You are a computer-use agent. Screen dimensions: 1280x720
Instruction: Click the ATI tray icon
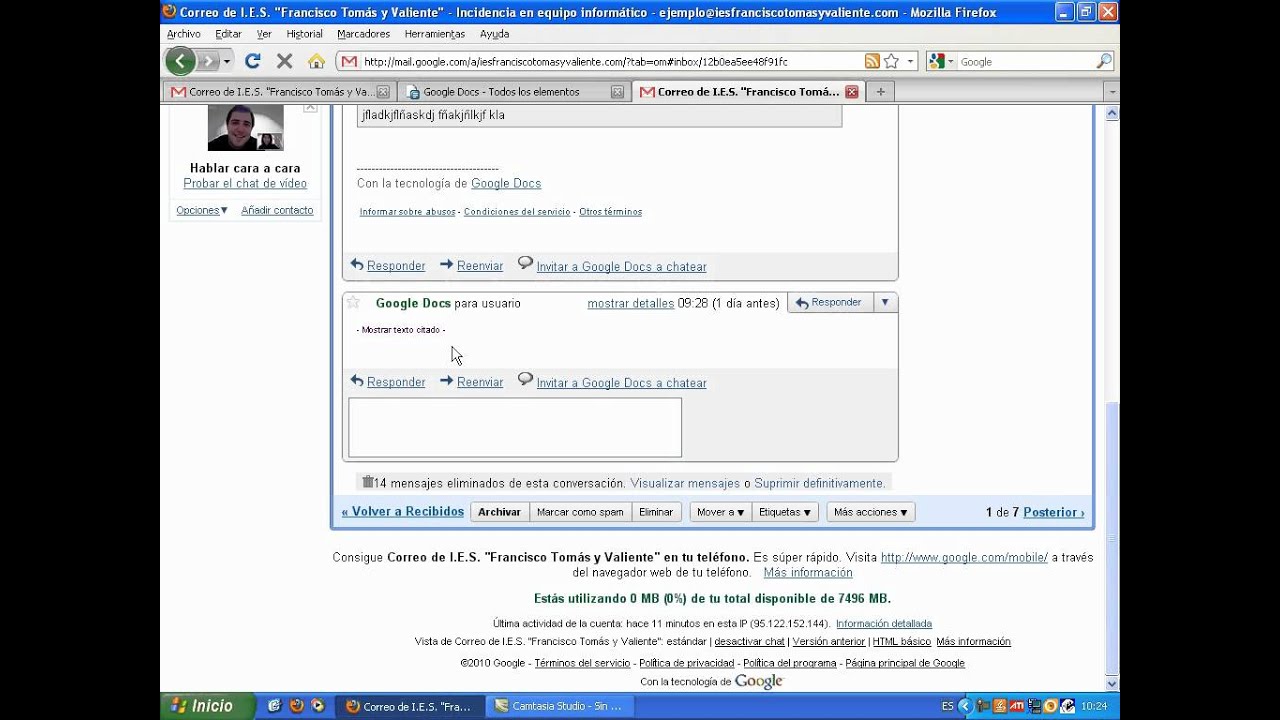point(1015,706)
